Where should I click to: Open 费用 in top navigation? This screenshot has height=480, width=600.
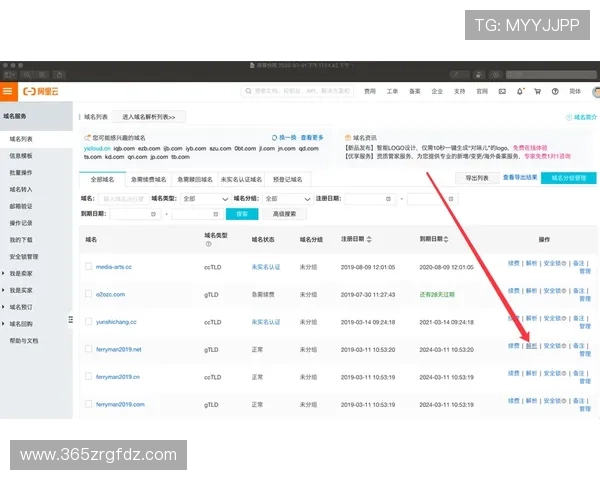click(x=370, y=91)
